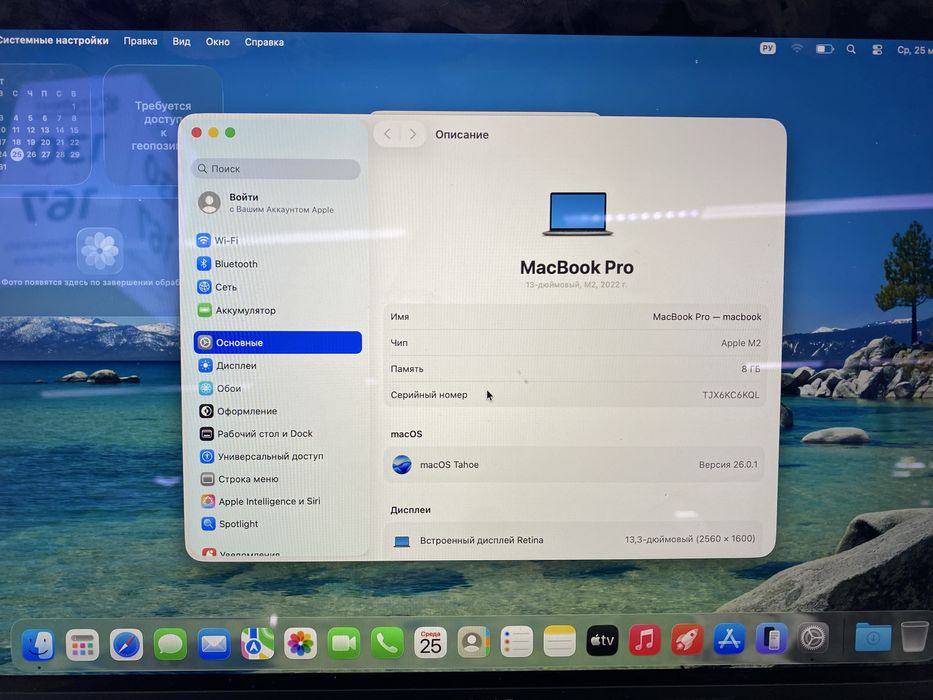Open the rocket app in the Dock
Viewport: 933px width, 700px height.
point(687,640)
